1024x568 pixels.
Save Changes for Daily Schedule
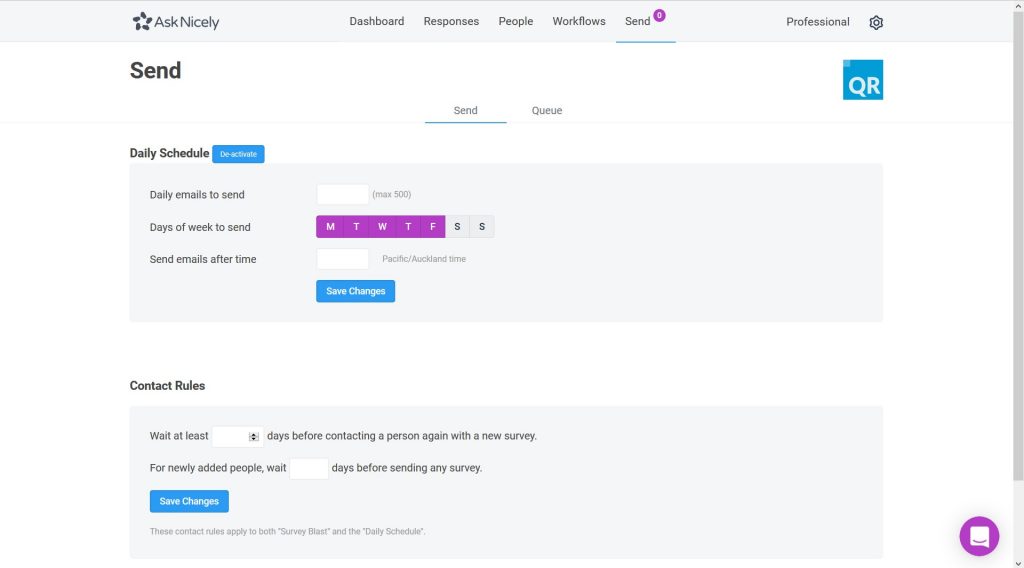355,291
